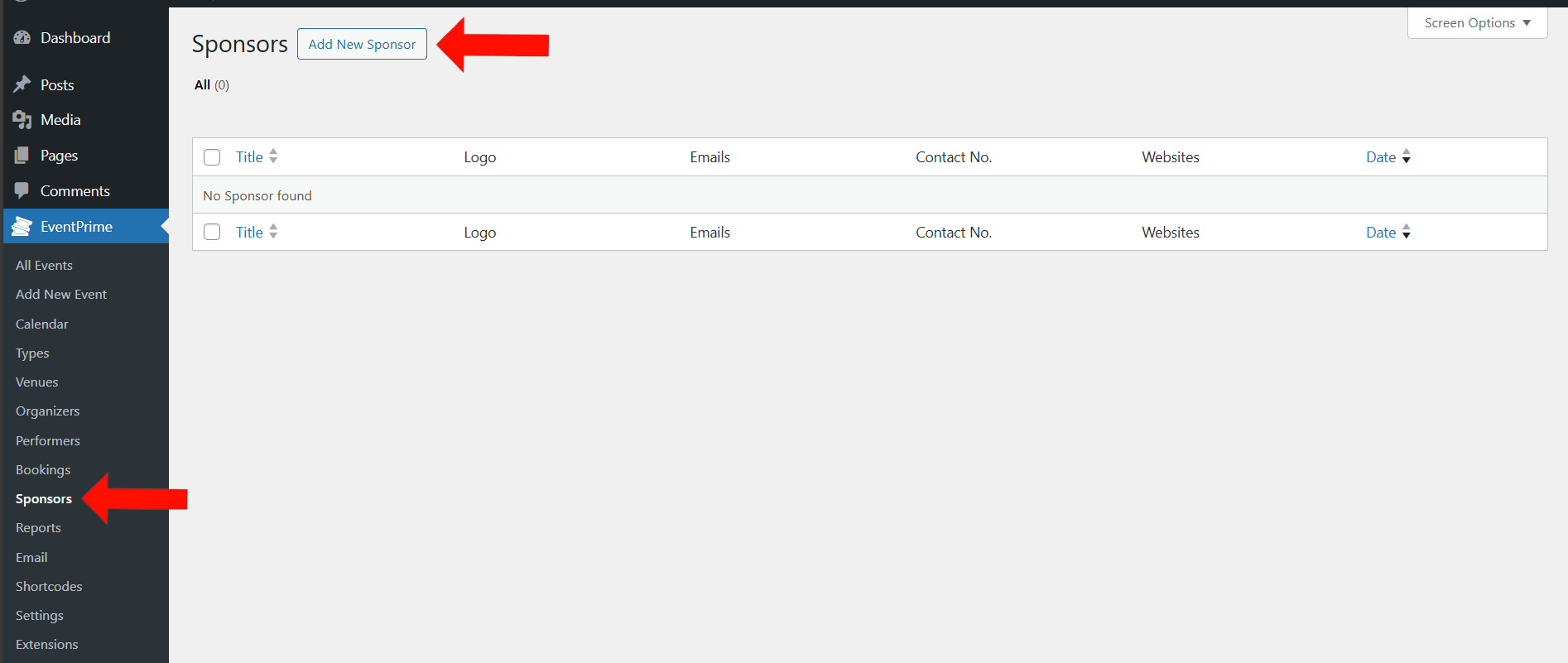The width and height of the screenshot is (1568, 663).
Task: Open the Calendar submenu item
Action: 42,324
